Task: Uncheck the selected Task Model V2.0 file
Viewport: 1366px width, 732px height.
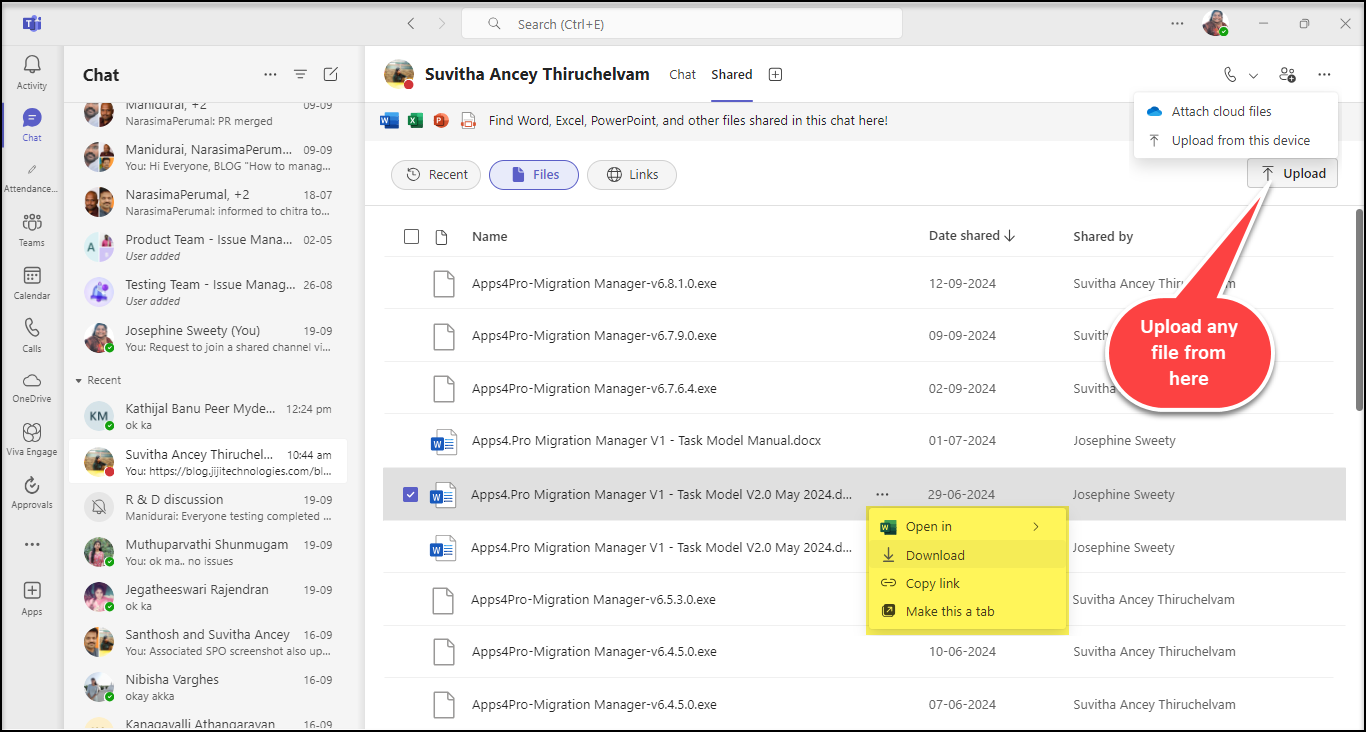Action: click(x=410, y=494)
